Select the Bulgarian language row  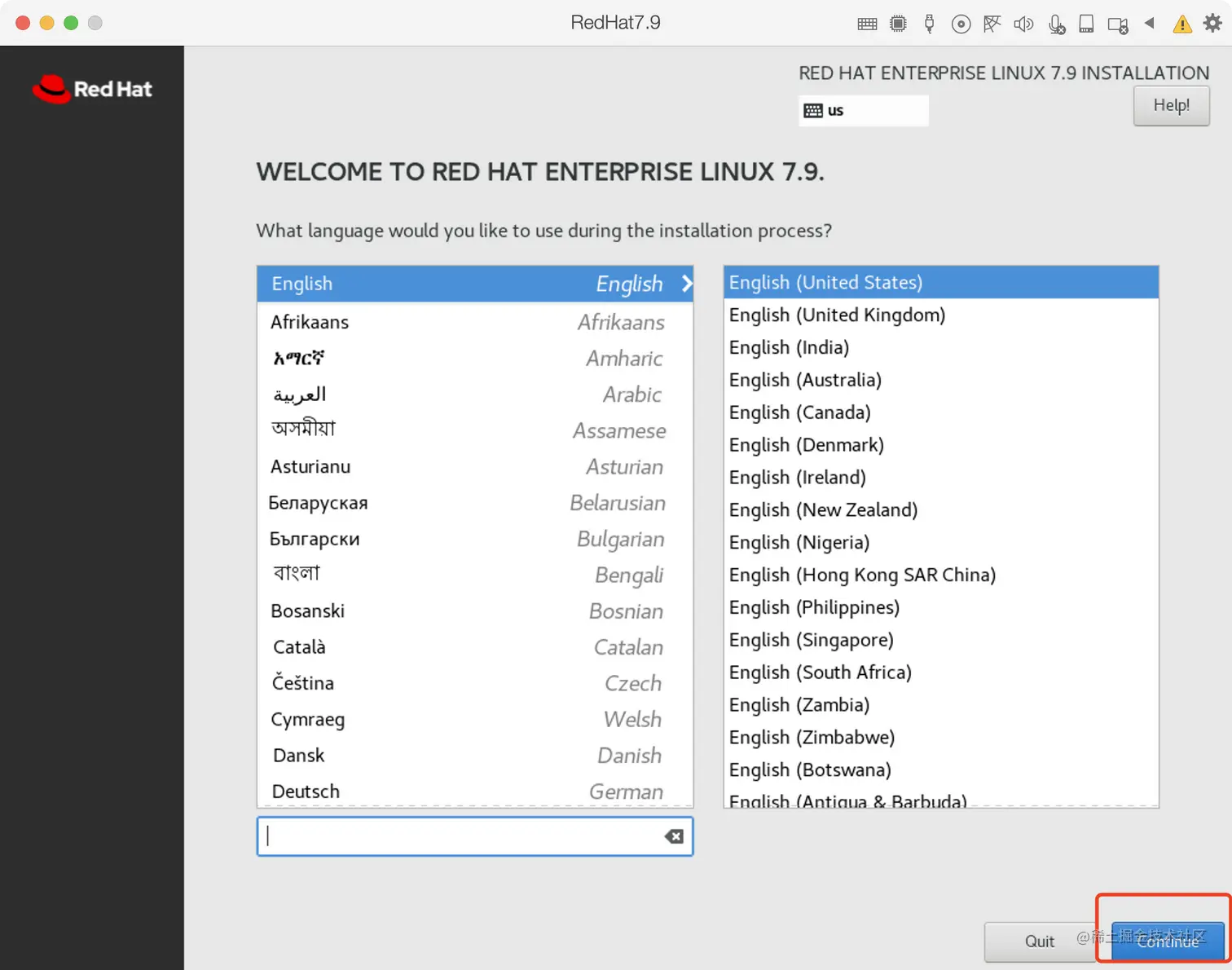click(475, 539)
